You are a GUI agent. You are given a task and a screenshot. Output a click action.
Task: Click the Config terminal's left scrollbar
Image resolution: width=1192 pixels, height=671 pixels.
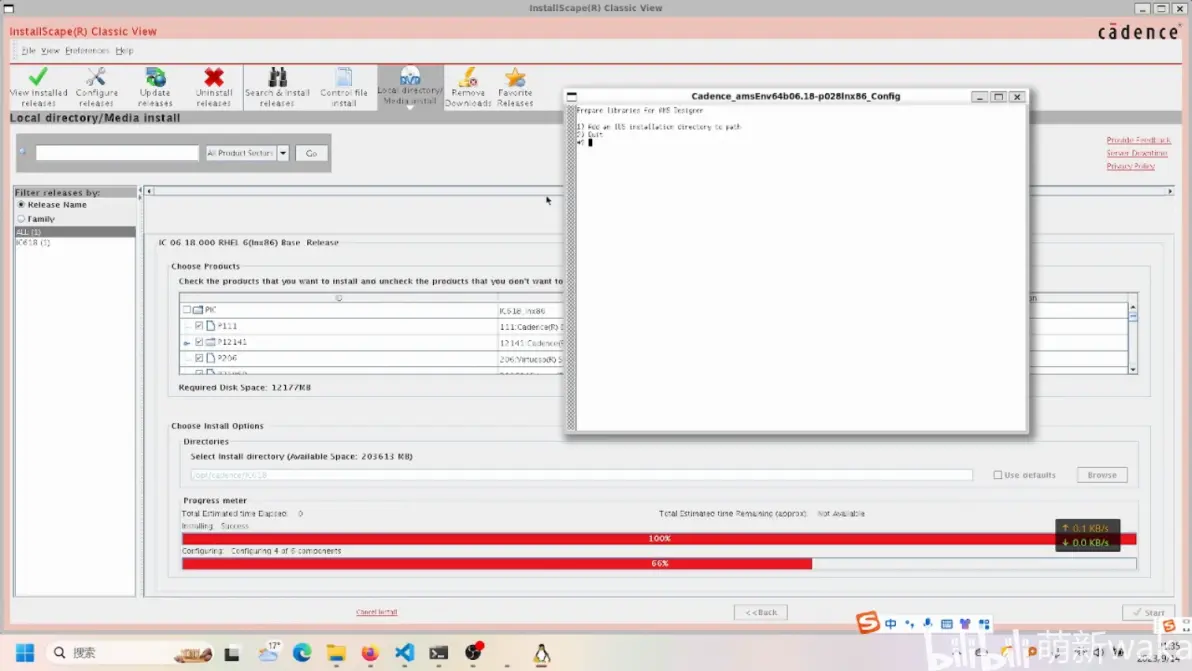click(x=572, y=267)
